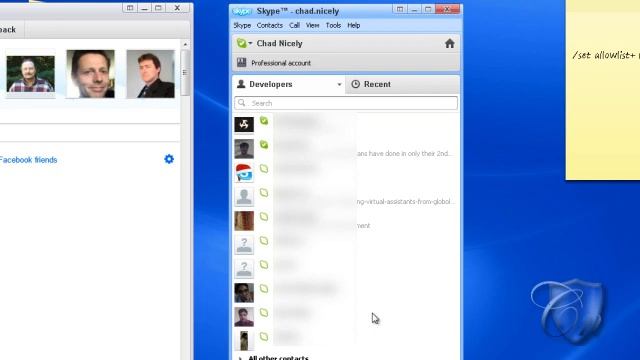
Task: Open Facebook settings gear icon
Action: 169,159
